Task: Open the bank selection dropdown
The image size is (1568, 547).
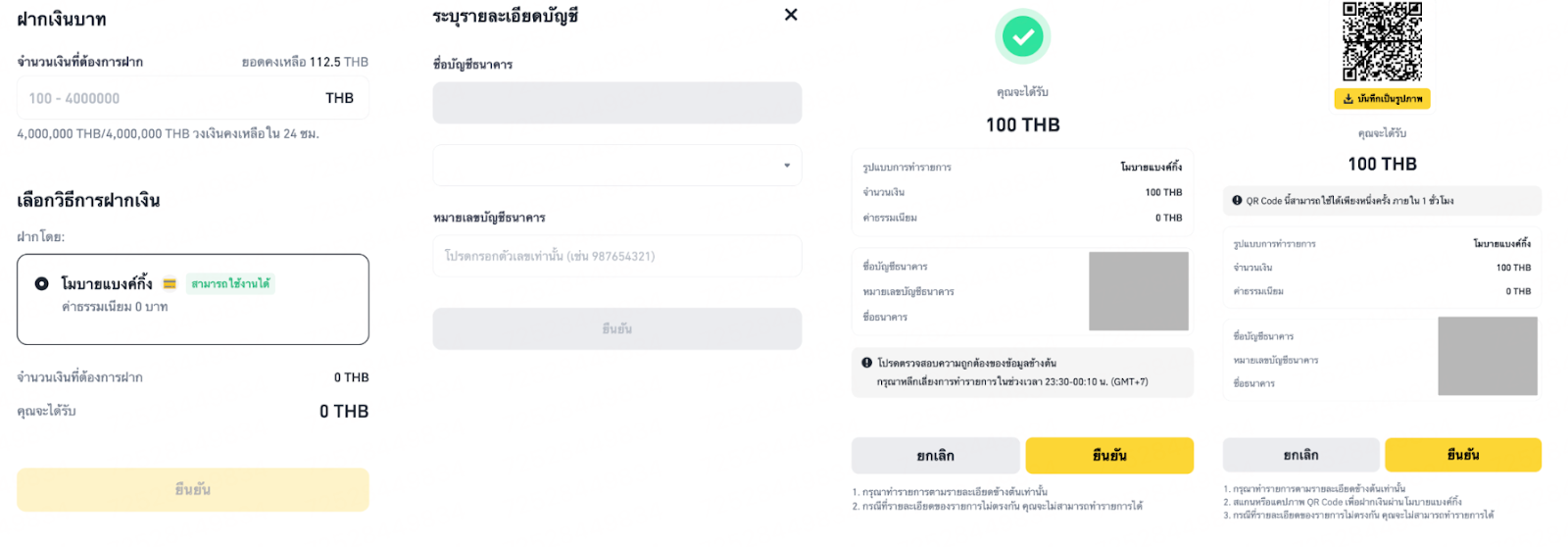Action: [x=616, y=166]
